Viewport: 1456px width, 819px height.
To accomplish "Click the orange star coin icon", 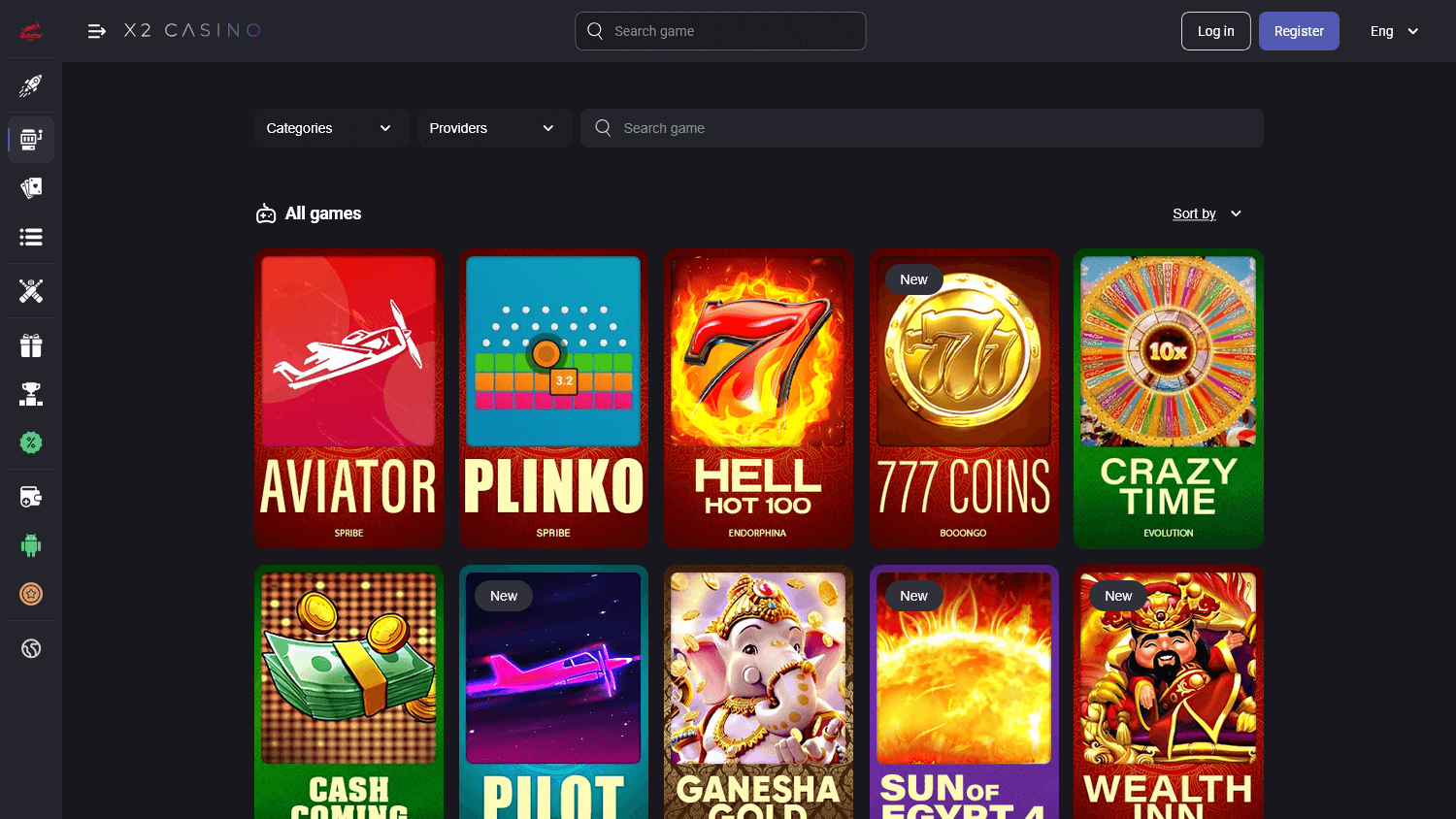I will 31,594.
